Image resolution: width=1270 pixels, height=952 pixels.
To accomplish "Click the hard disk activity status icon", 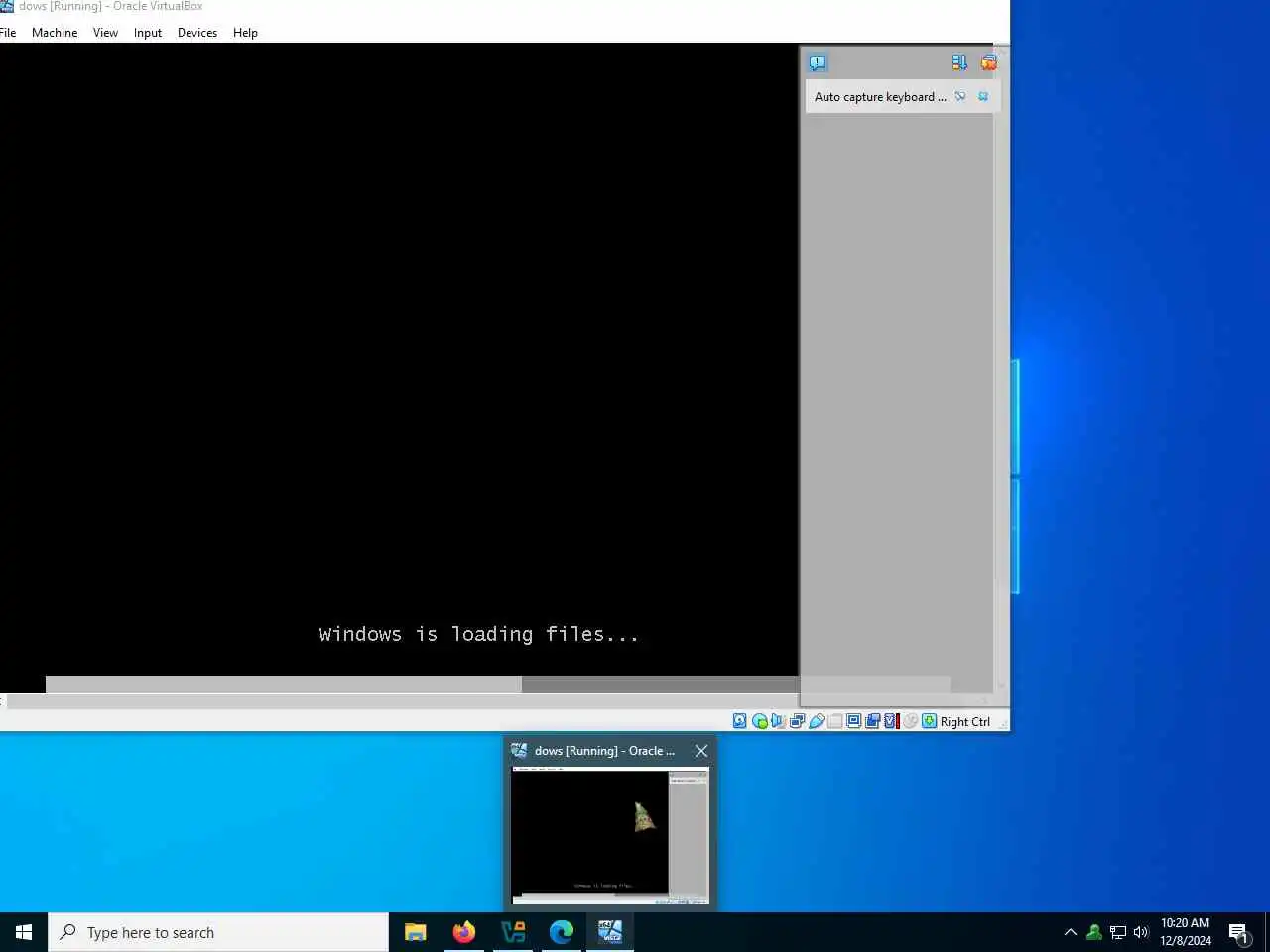I will coord(740,721).
